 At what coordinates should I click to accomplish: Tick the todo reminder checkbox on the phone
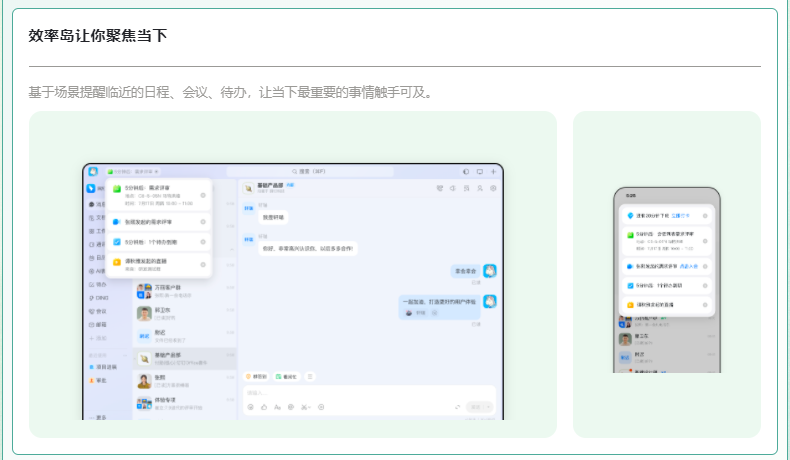point(629,286)
